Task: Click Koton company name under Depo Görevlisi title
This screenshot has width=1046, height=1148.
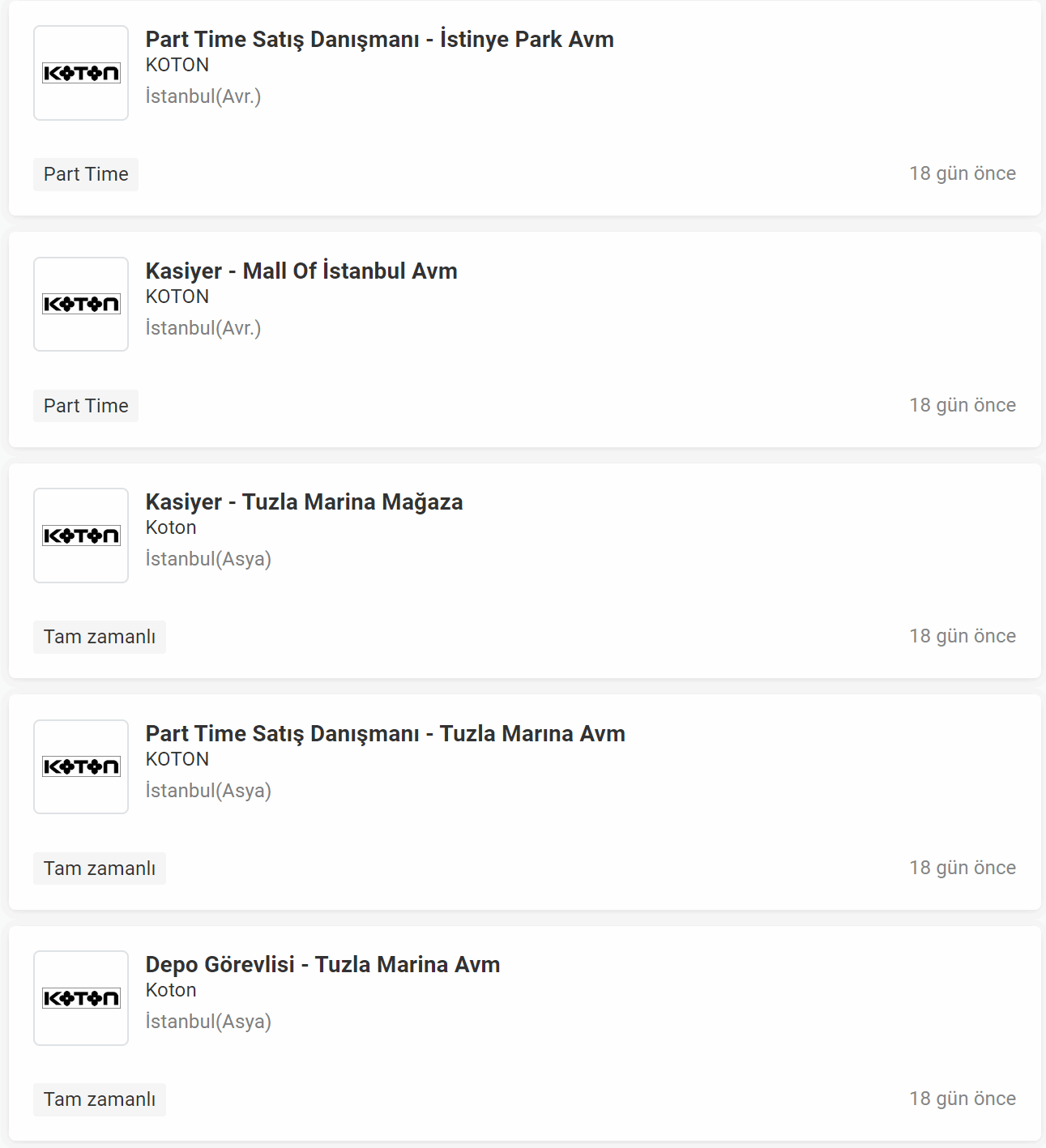Action: pos(171,990)
